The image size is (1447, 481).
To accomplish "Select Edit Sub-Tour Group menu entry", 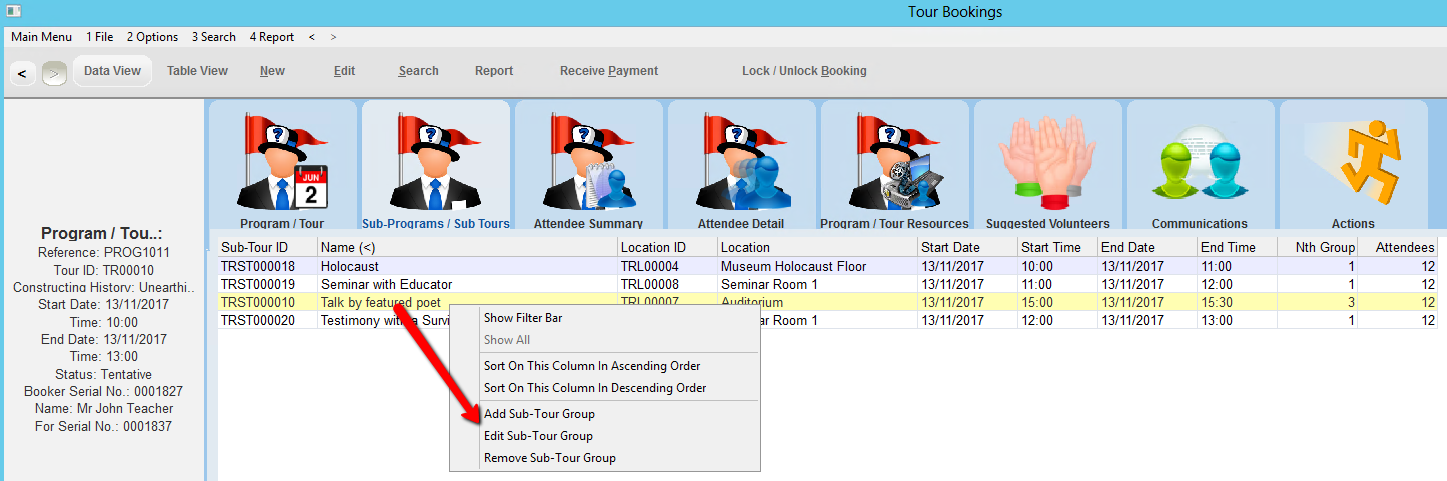I will coord(538,436).
